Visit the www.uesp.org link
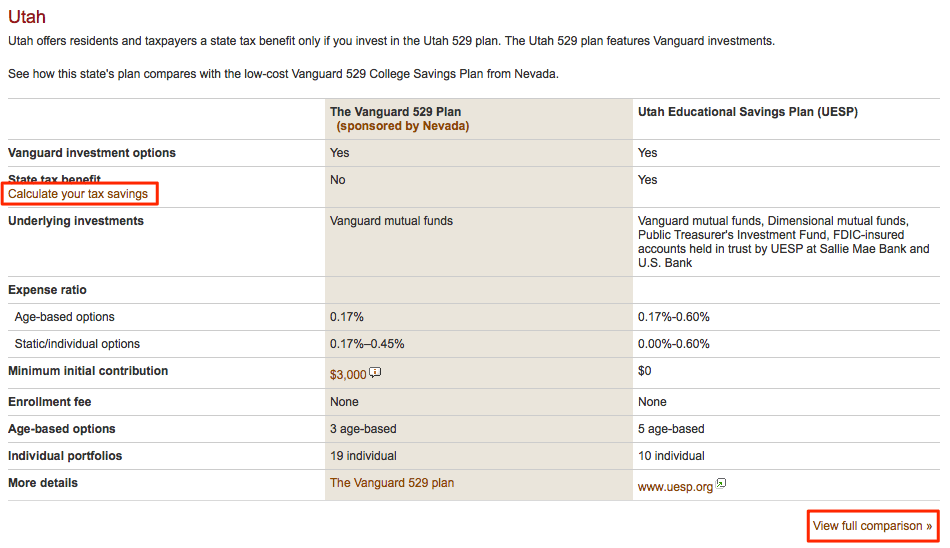Image resolution: width=950 pixels, height=548 pixels. click(x=675, y=487)
